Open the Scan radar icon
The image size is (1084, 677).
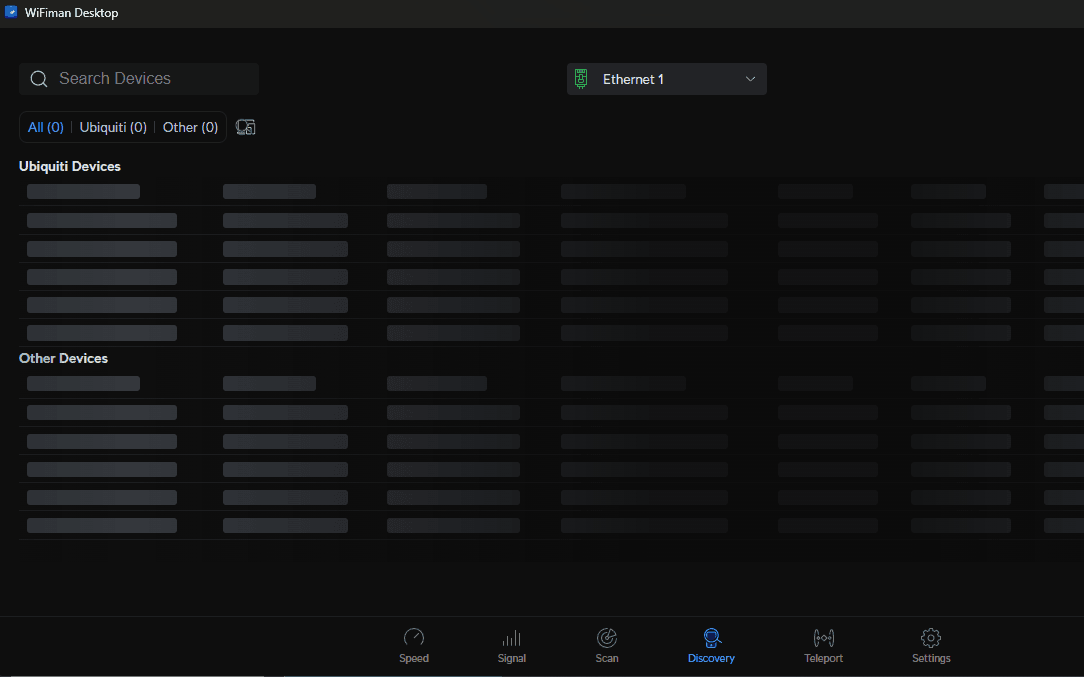(607, 638)
